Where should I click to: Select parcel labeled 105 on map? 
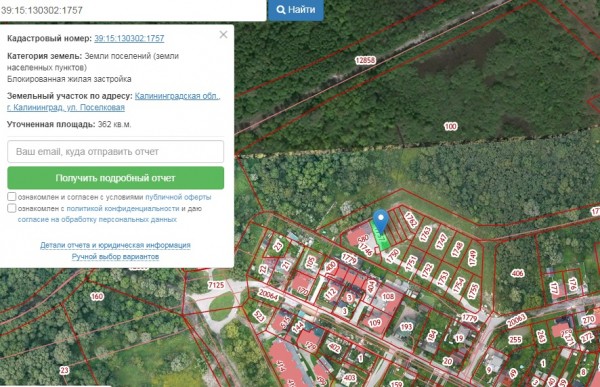310,262
